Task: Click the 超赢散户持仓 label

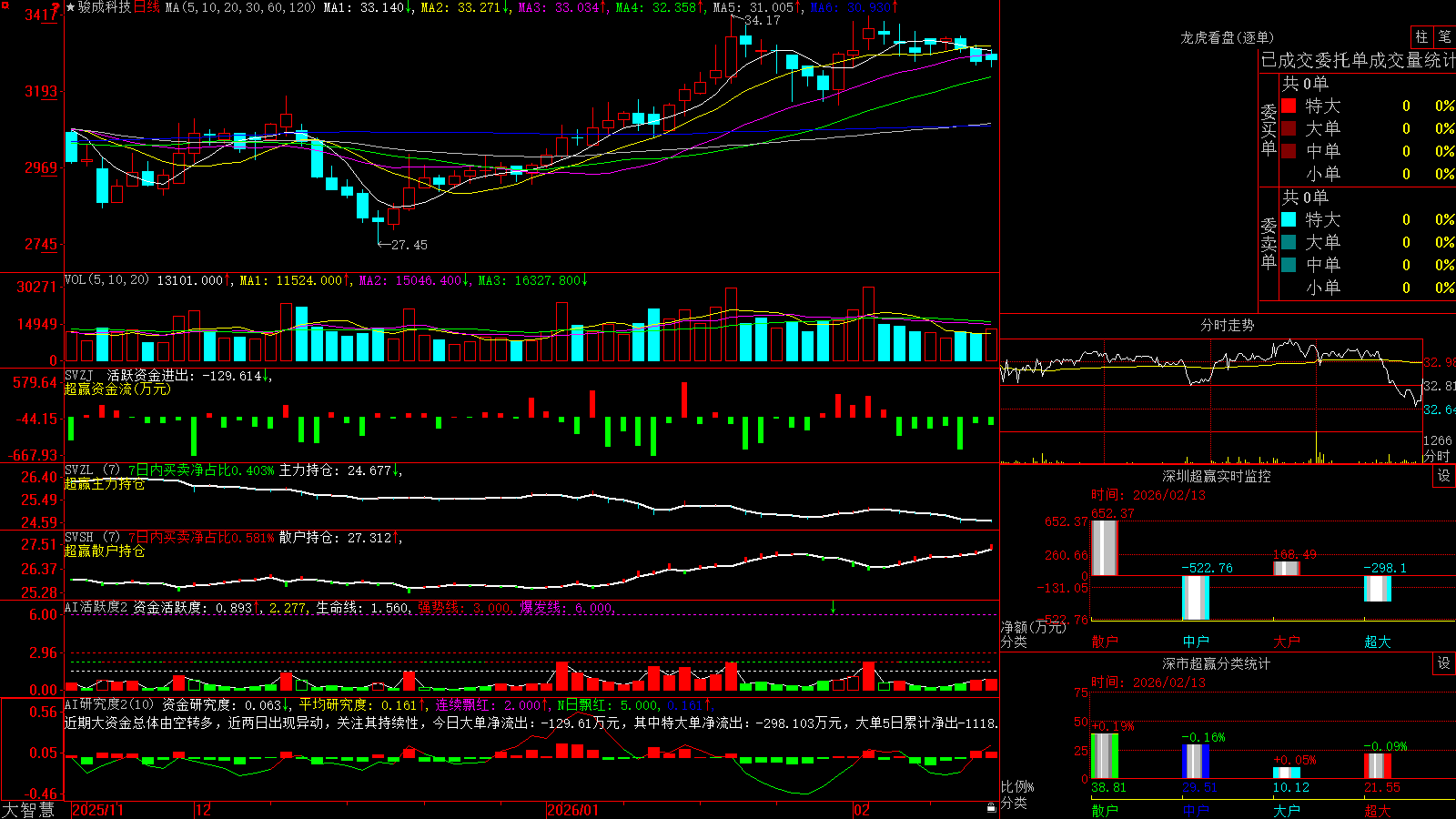Action: click(105, 551)
